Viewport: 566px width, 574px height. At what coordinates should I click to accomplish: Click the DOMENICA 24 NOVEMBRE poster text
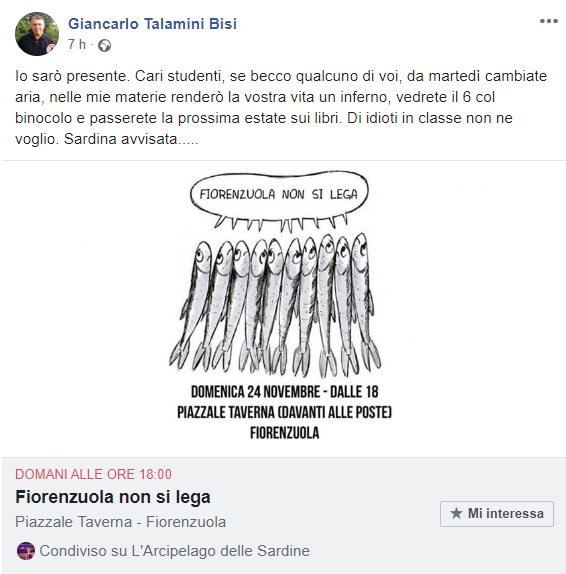coord(284,392)
